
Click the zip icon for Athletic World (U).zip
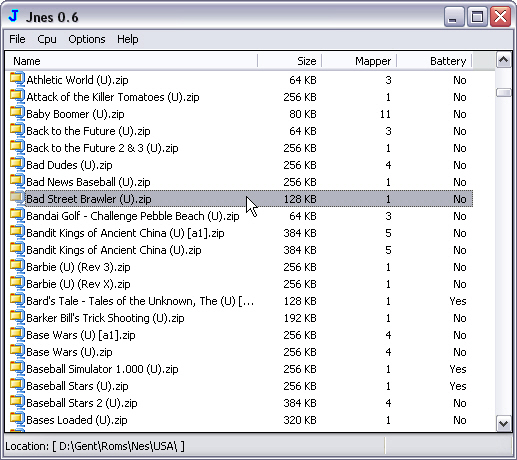tap(17, 79)
